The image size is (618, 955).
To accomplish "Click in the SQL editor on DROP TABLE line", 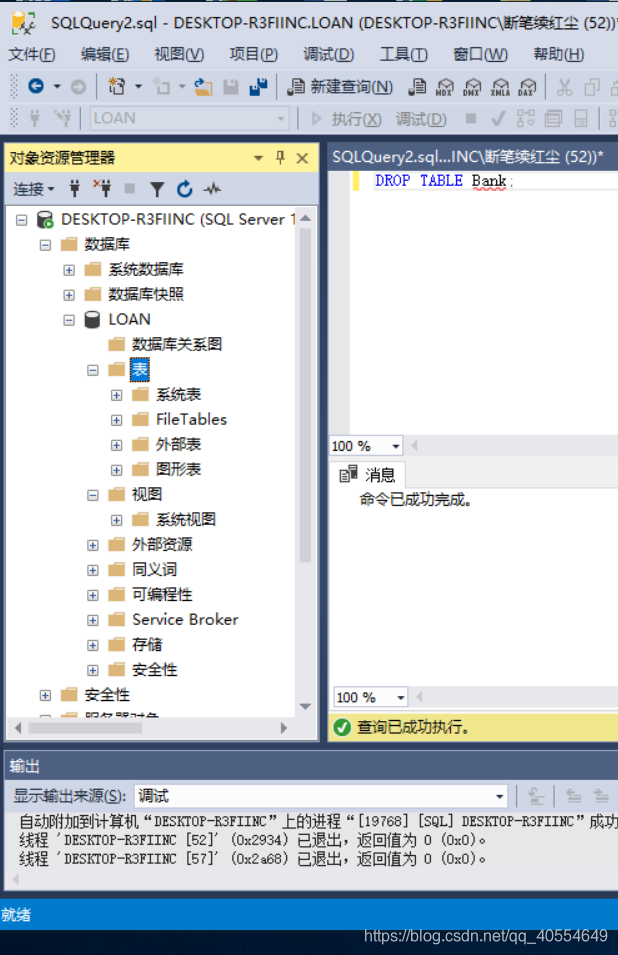I will click(444, 181).
